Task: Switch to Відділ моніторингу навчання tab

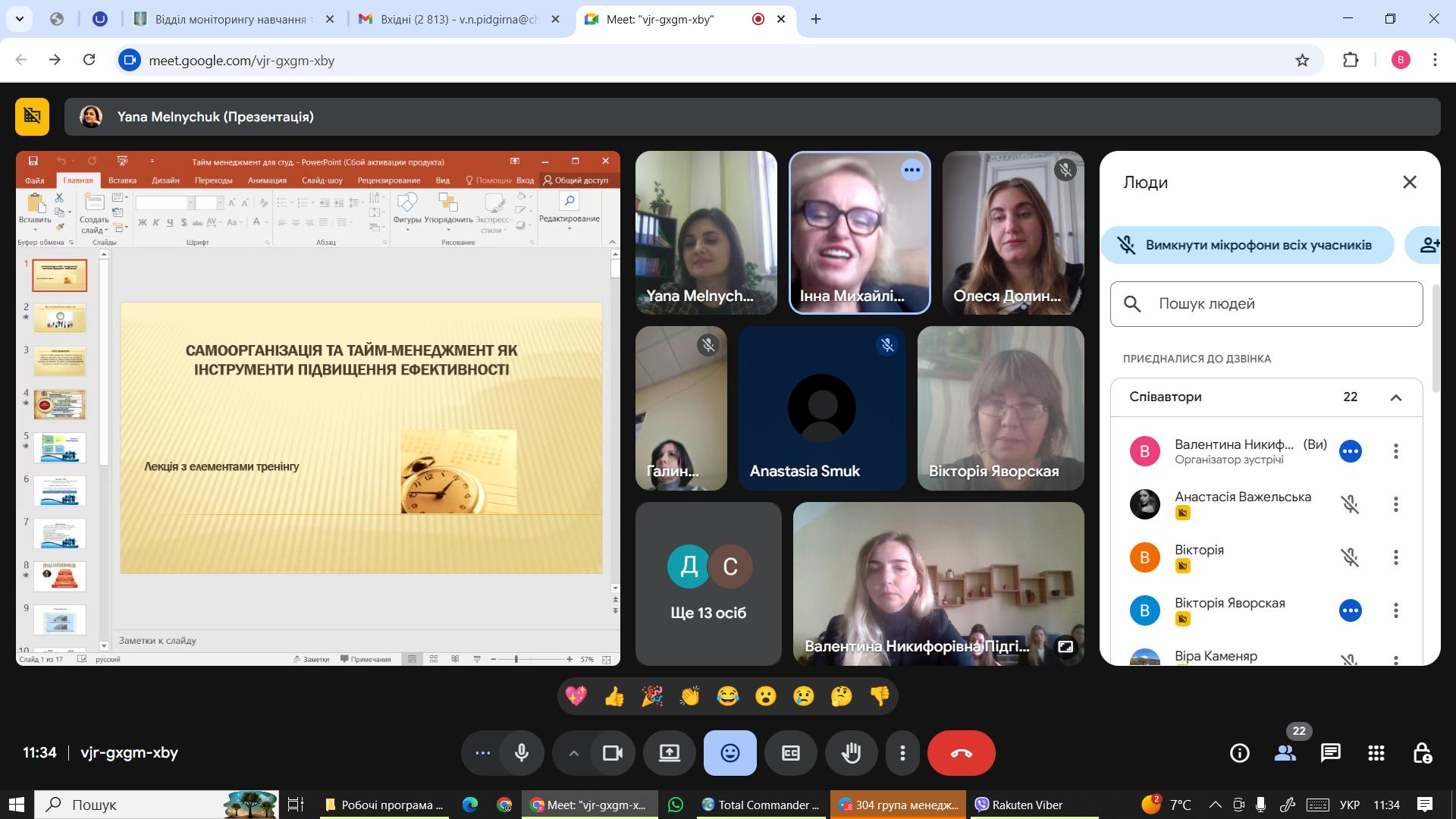Action: [x=231, y=20]
